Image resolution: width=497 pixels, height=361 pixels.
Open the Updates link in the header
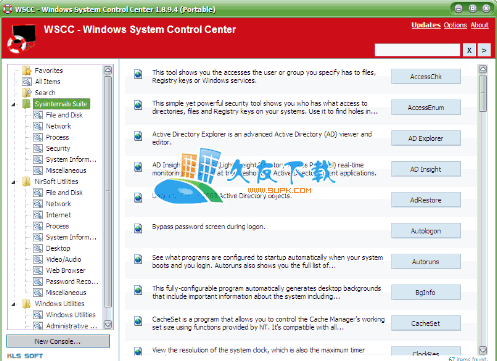click(x=426, y=25)
